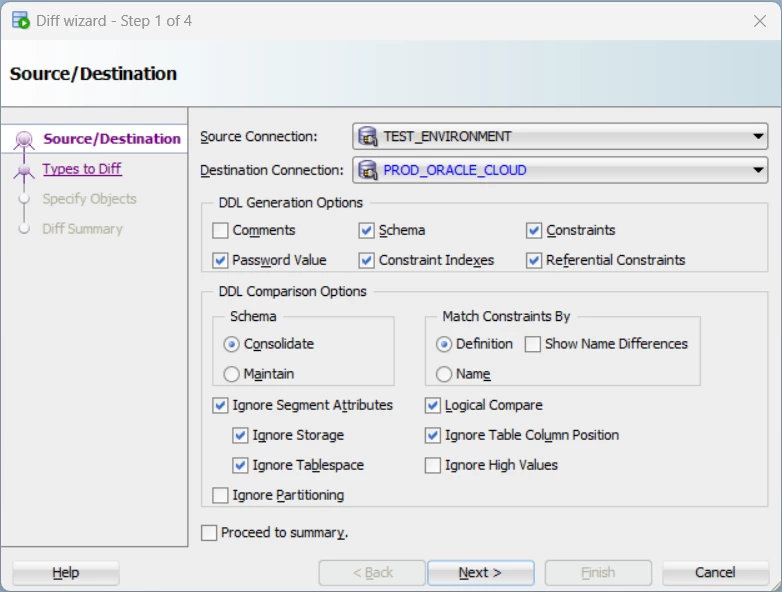Enable the Ignore Partitioning checkbox
This screenshot has width=782, height=592.
(x=220, y=495)
